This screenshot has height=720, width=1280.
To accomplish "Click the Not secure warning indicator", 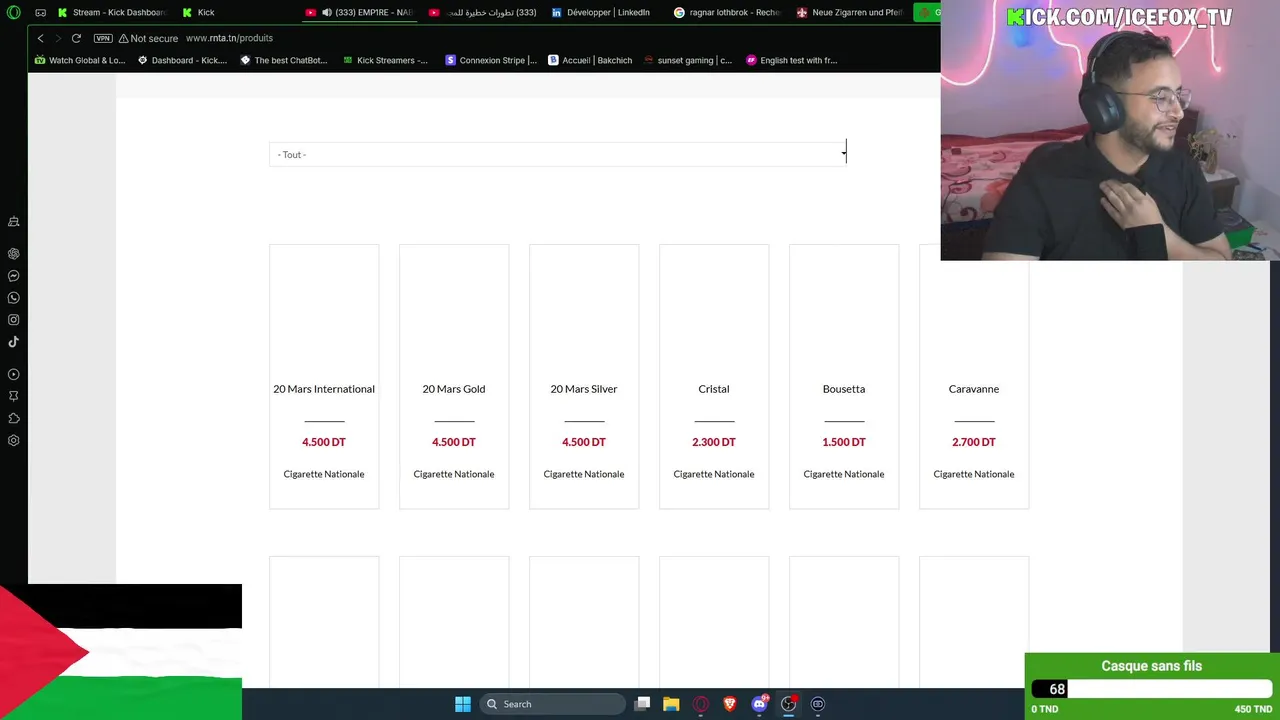I will pyautogui.click(x=148, y=38).
